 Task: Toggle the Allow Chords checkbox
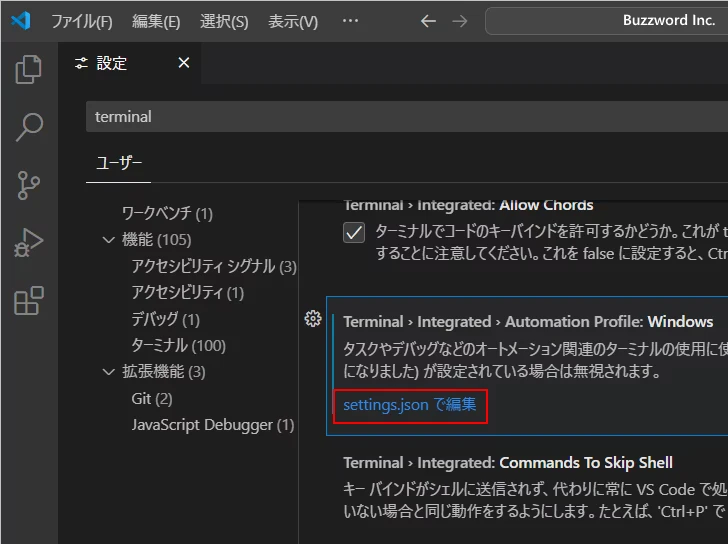[354, 233]
